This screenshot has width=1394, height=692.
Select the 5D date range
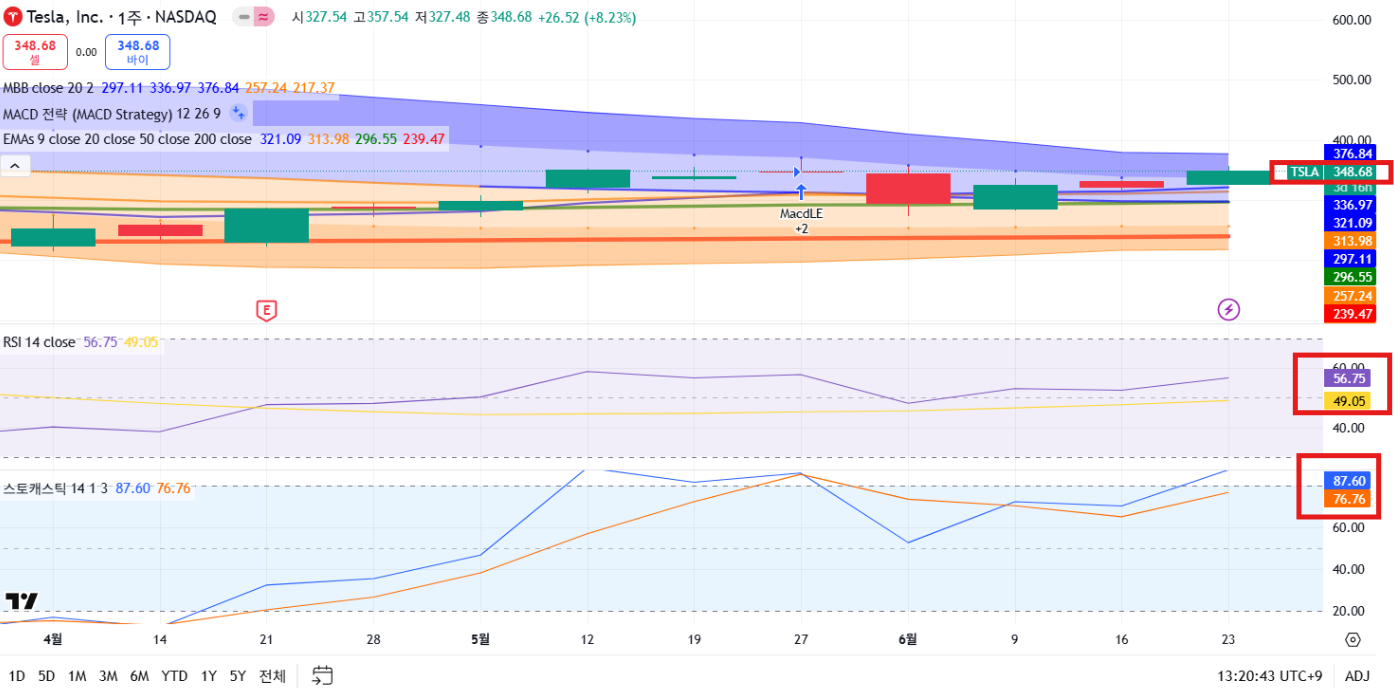click(x=46, y=676)
